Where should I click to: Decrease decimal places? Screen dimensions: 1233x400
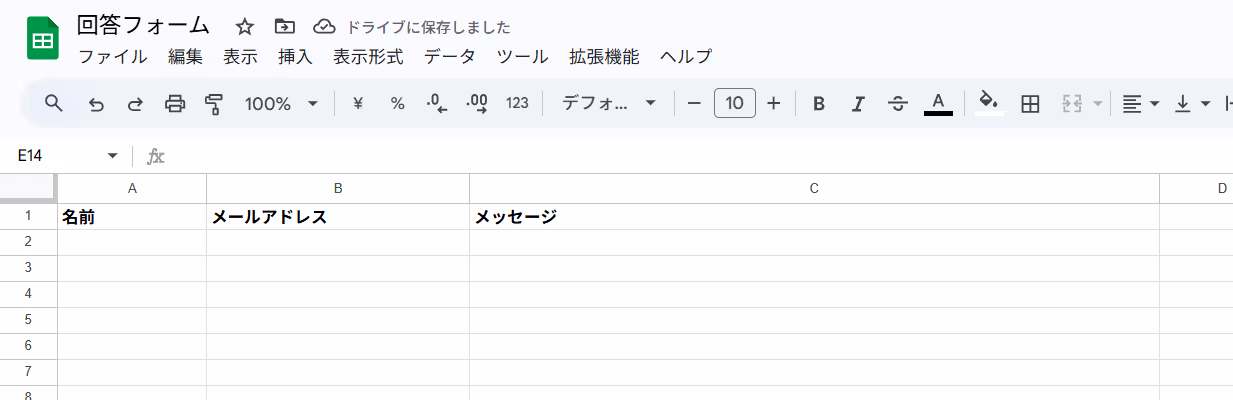click(x=437, y=103)
